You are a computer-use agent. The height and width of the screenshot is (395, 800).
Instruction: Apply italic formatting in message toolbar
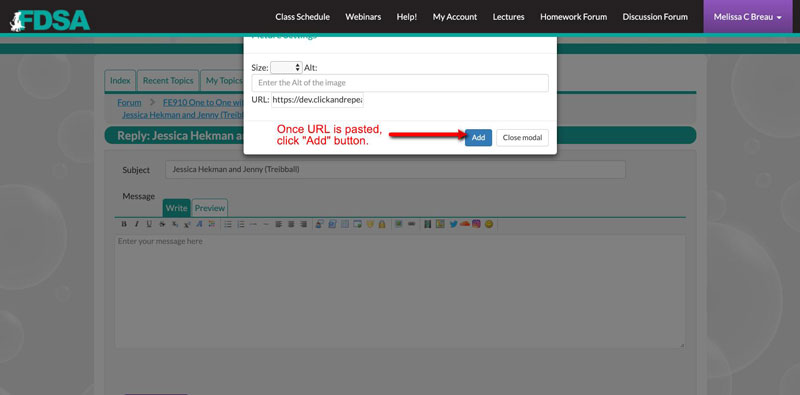[137, 224]
